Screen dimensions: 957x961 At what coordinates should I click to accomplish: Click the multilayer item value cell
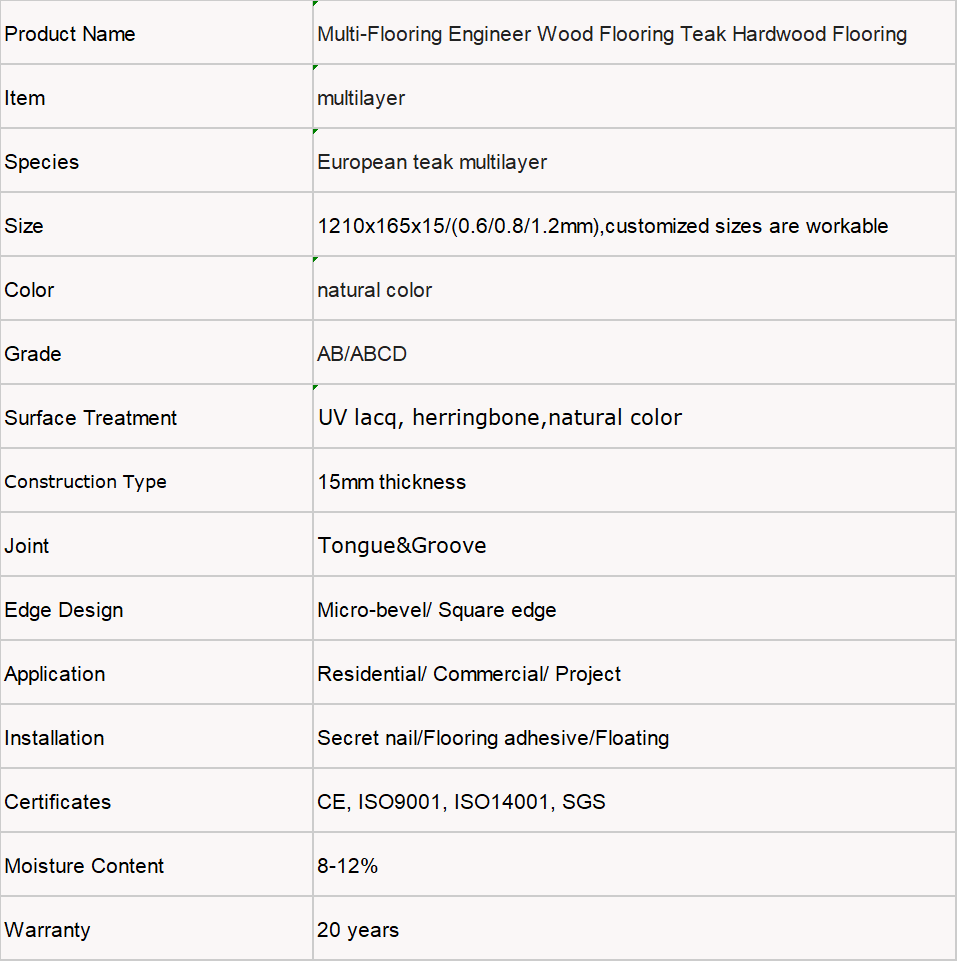click(x=634, y=97)
